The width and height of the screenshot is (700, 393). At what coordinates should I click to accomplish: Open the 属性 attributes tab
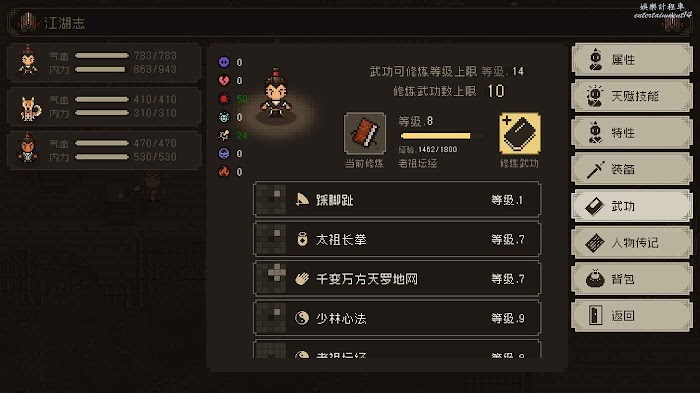[632, 59]
